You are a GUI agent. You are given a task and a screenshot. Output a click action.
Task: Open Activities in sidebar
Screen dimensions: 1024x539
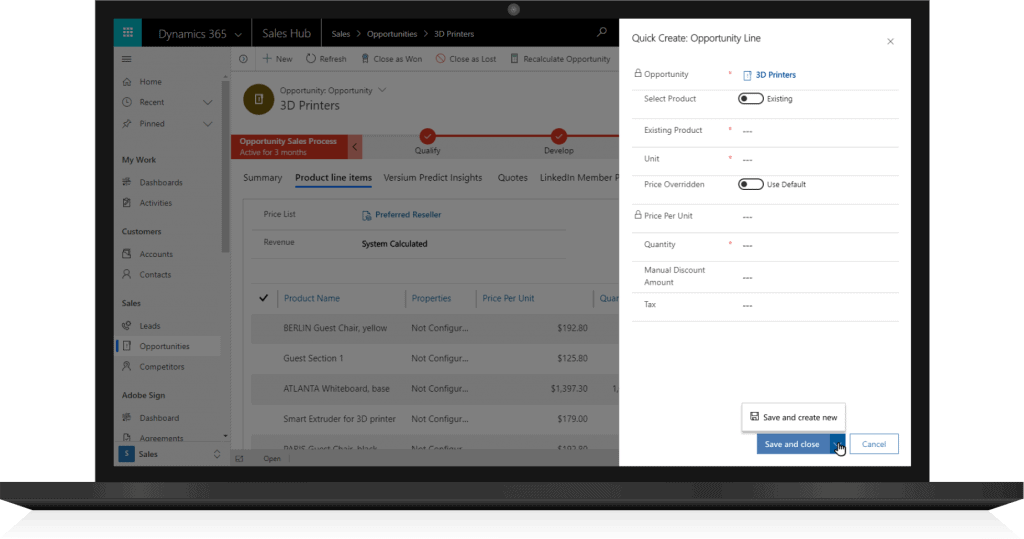tap(155, 203)
